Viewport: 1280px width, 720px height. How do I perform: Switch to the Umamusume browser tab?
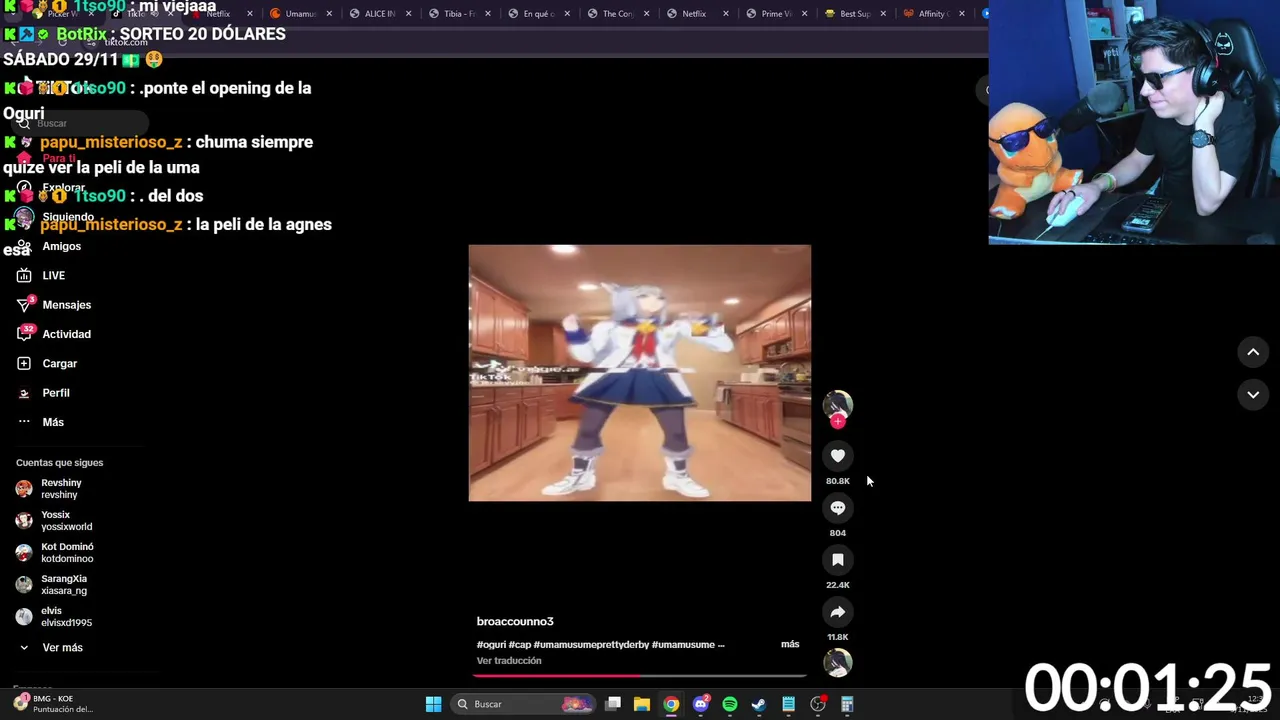point(300,14)
